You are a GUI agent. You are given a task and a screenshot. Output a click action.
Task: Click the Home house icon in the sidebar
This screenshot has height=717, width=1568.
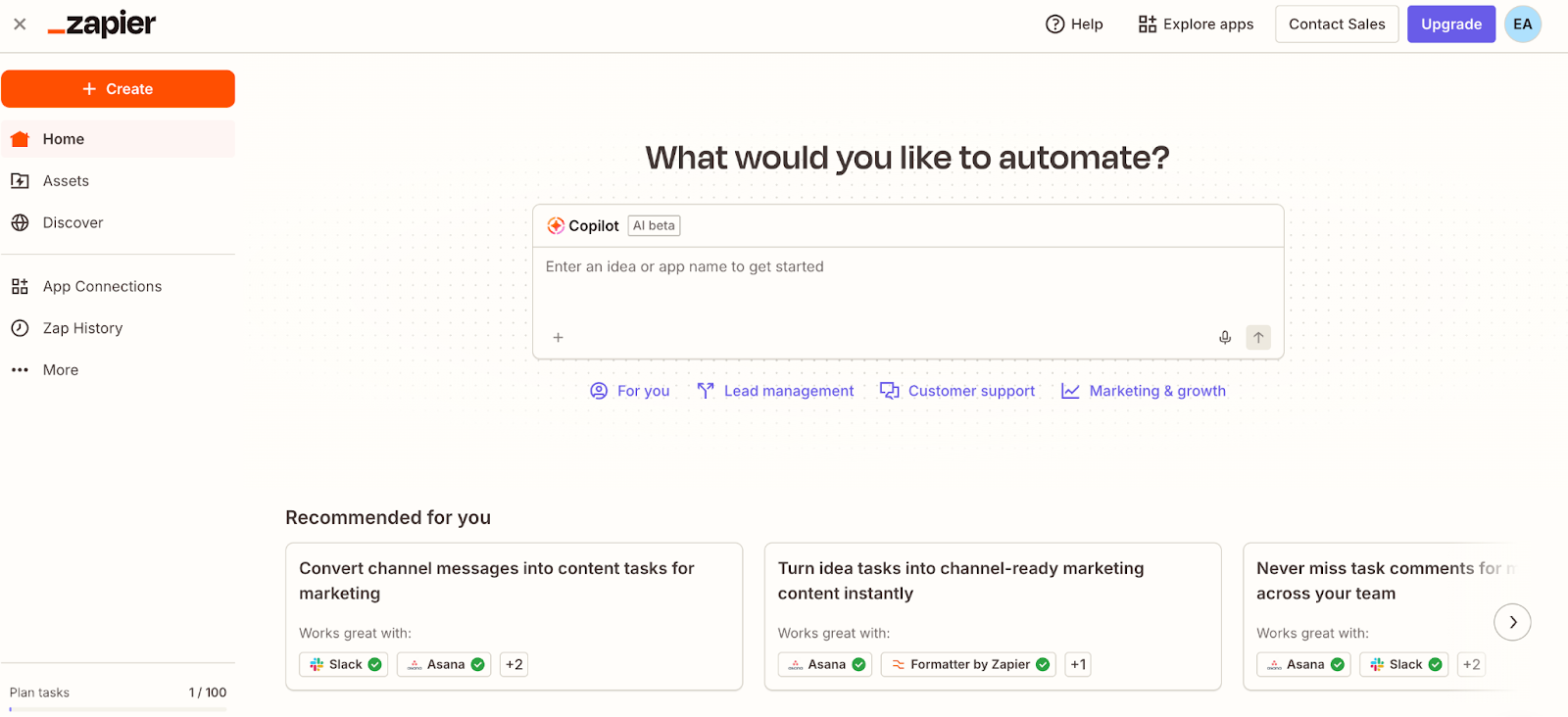[x=20, y=139]
